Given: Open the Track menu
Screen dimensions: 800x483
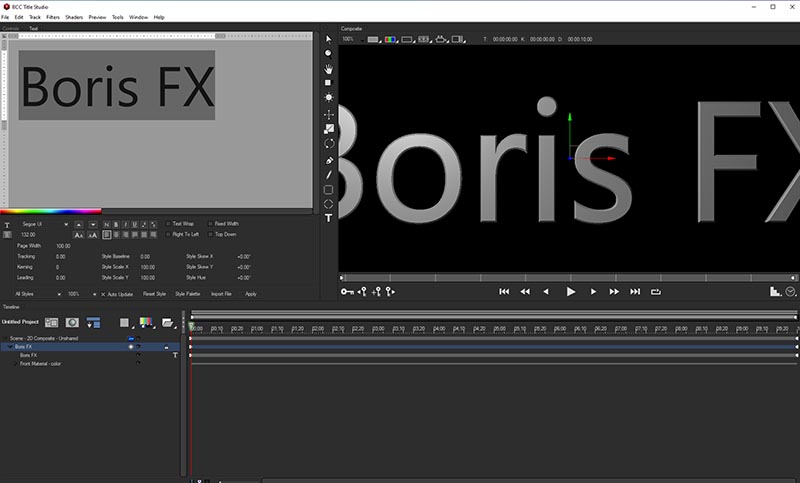Looking at the screenshot, I should pos(35,17).
